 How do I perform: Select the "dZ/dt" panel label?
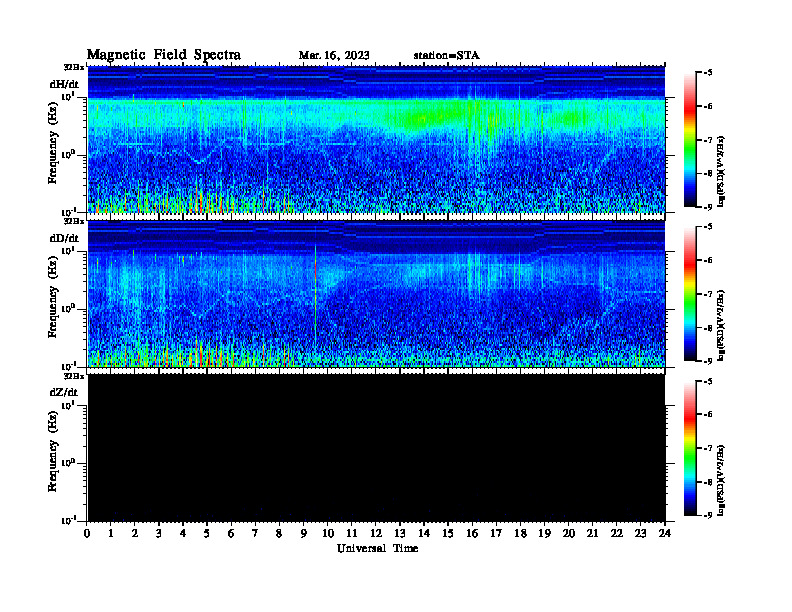pyautogui.click(x=64, y=392)
